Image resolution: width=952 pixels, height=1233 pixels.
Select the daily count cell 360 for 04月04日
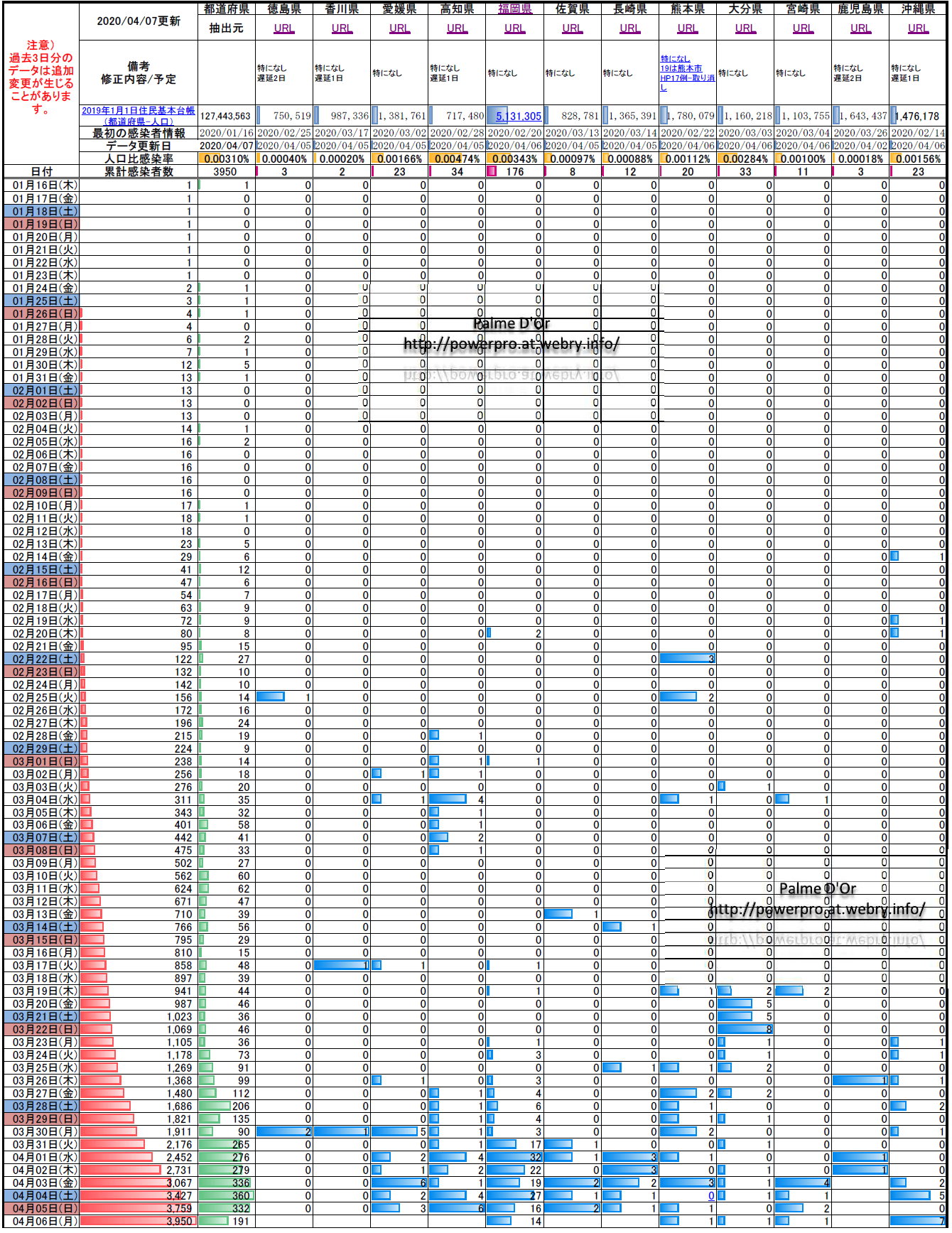pos(227,1195)
